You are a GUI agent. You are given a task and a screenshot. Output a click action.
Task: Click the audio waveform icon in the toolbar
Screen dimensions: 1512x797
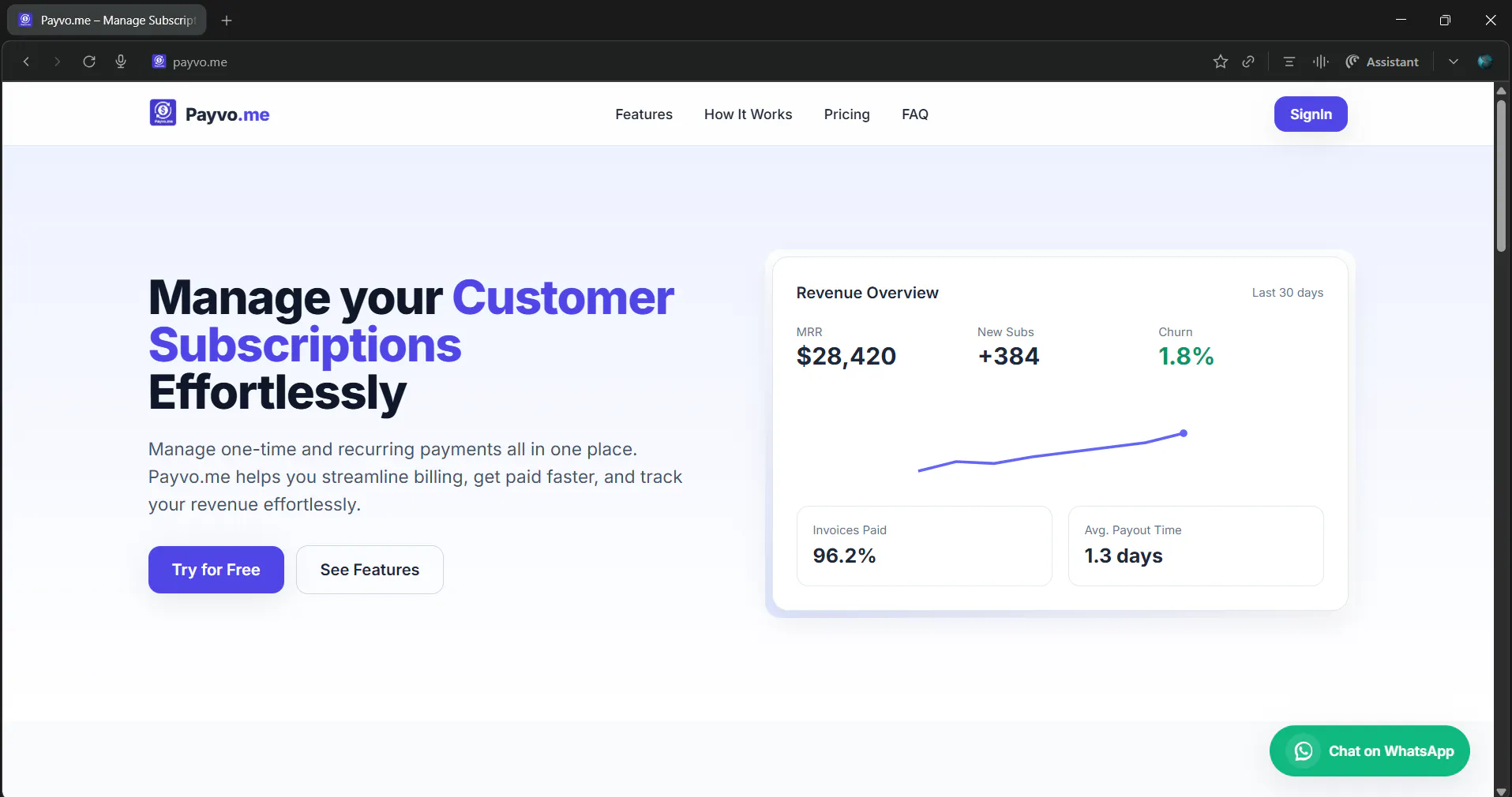(x=1321, y=62)
